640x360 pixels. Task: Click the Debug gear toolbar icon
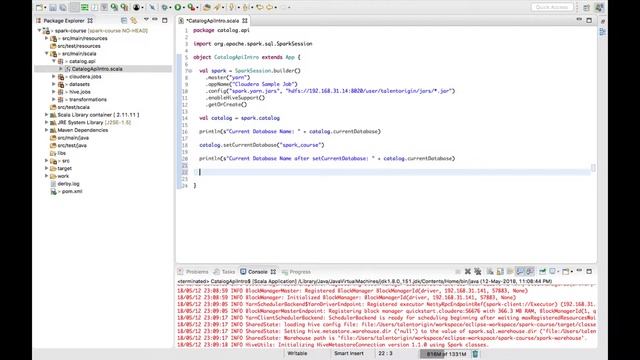point(164,7)
